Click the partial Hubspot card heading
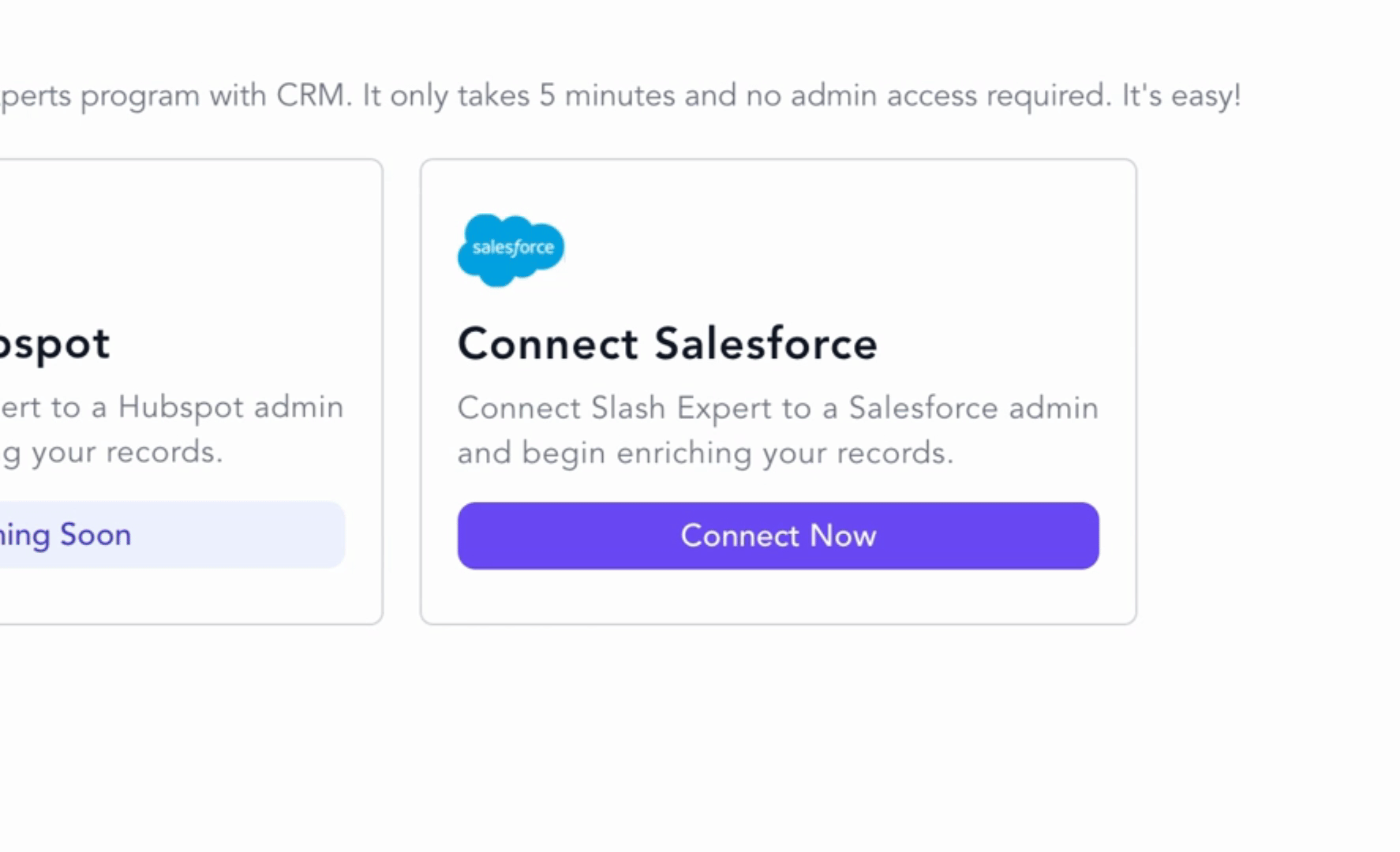This screenshot has width=1400, height=852. pos(54,346)
